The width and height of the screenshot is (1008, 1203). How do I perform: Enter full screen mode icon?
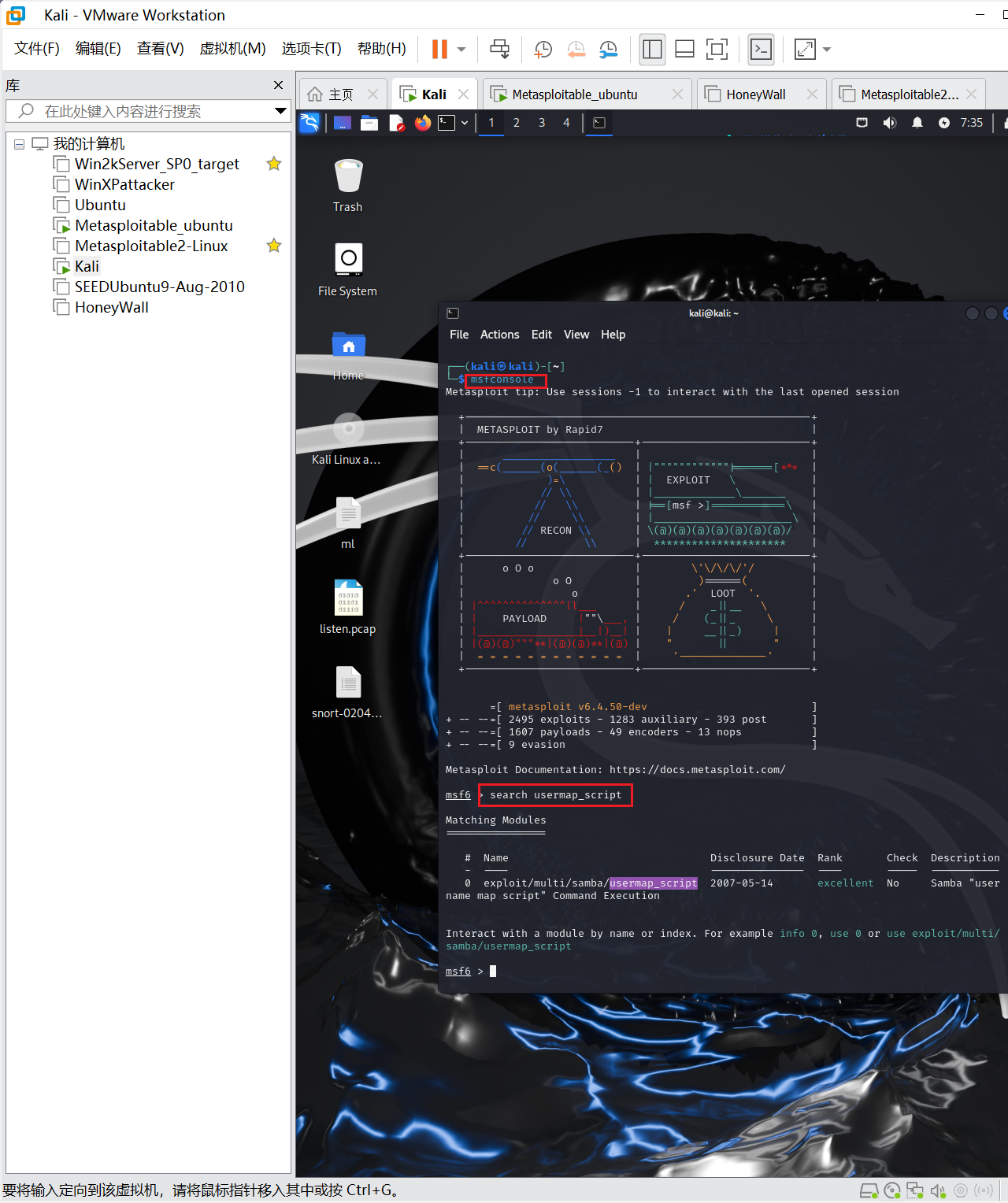pyautogui.click(x=717, y=49)
